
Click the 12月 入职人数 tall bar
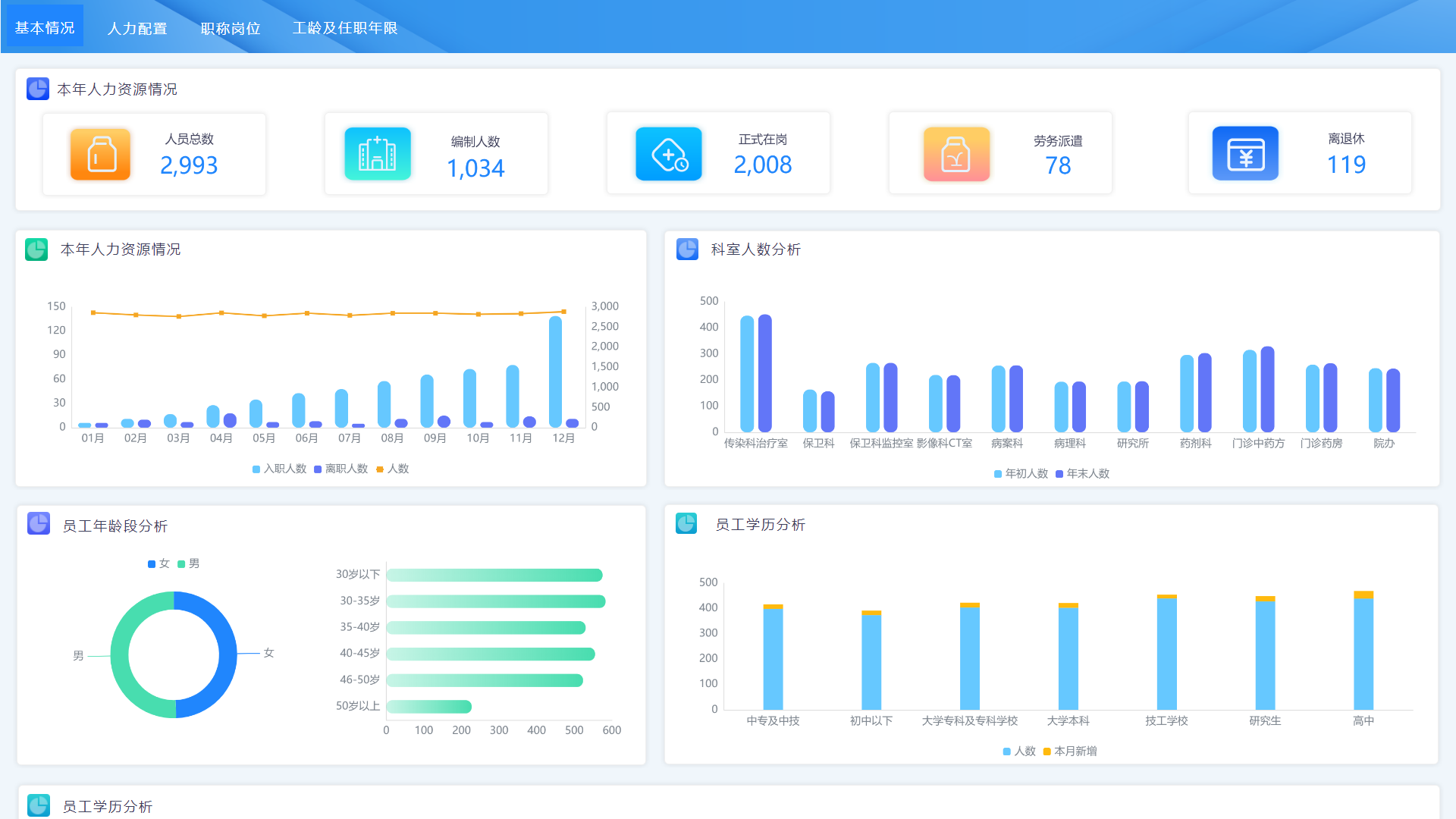[555, 372]
